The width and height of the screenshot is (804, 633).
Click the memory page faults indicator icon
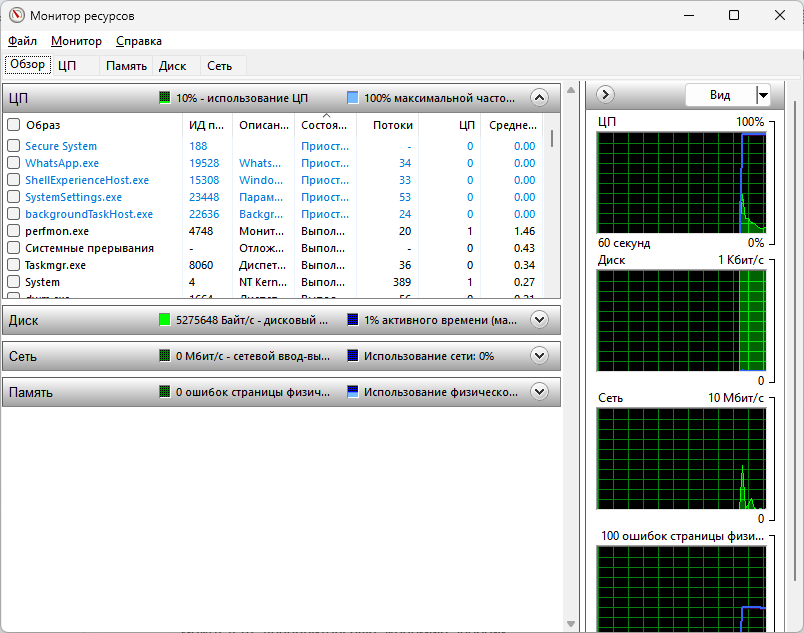click(x=165, y=392)
